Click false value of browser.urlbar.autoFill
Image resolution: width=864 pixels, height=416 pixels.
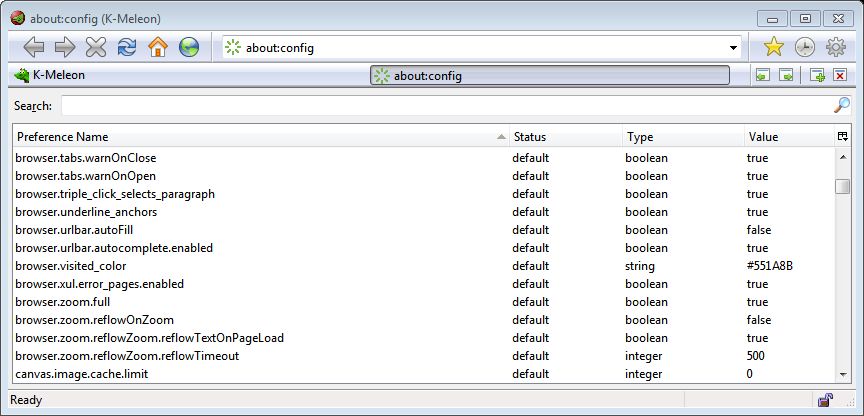click(x=759, y=230)
